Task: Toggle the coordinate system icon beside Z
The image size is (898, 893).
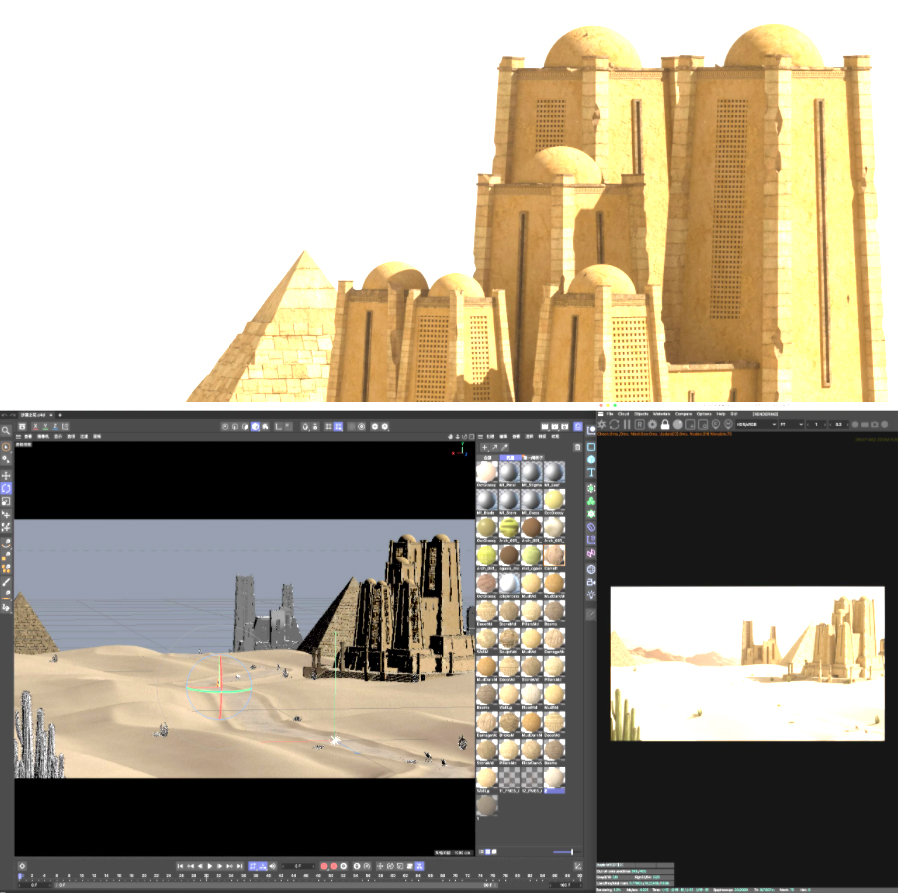Action: coord(65,427)
